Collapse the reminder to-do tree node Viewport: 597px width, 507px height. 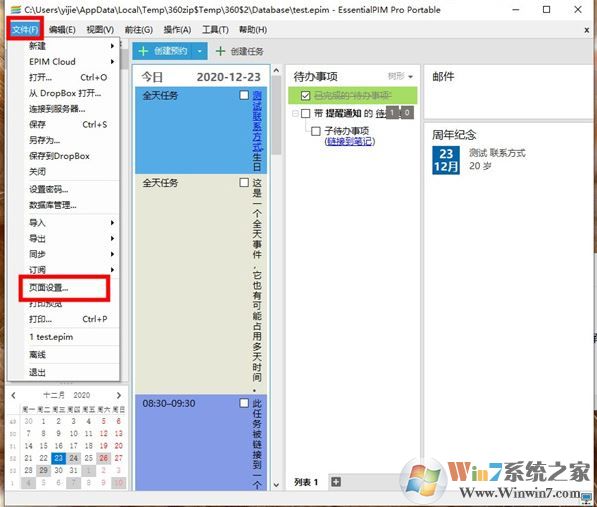tap(295, 113)
